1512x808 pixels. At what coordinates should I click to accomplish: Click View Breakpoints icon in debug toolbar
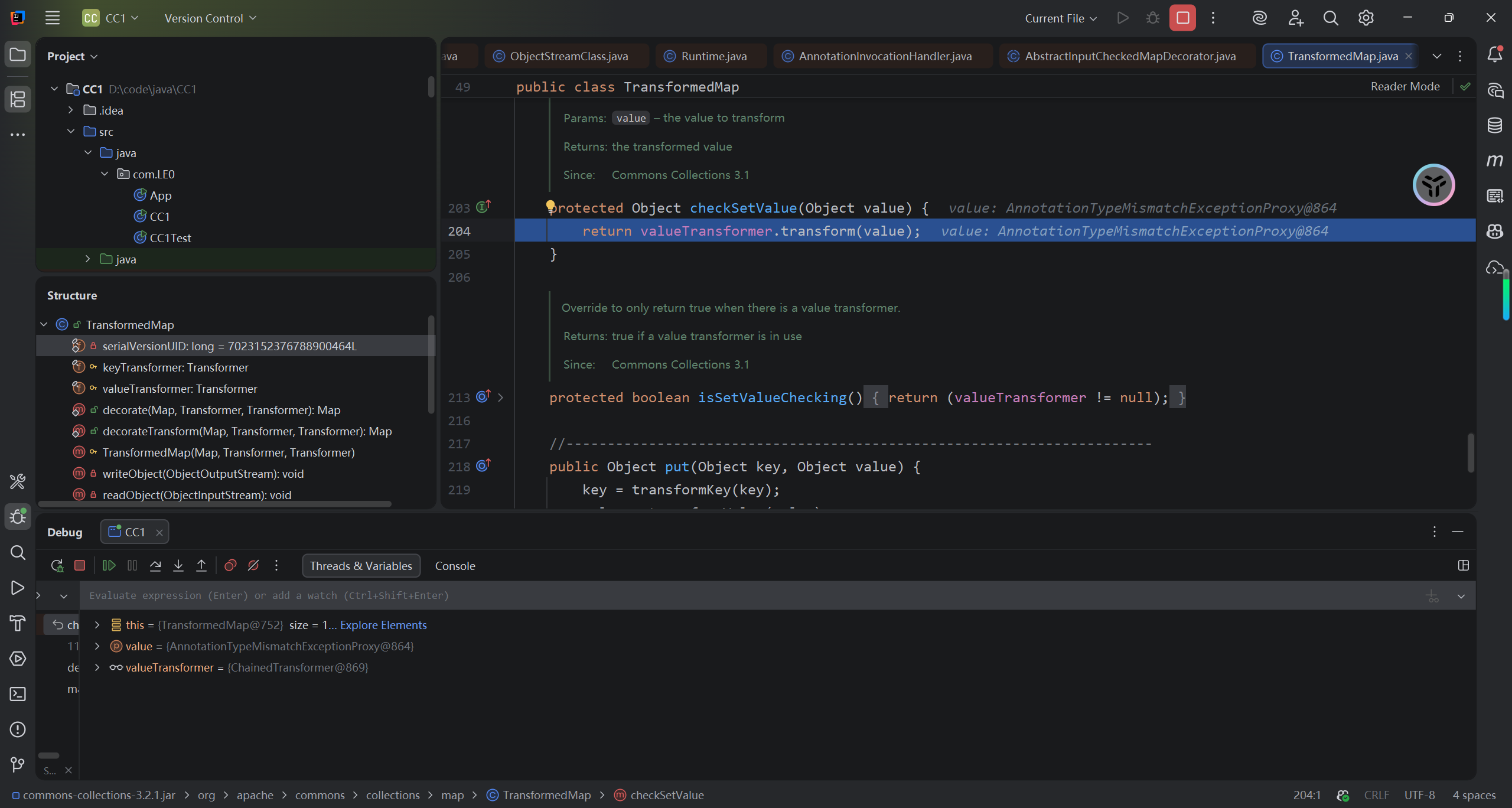230,566
